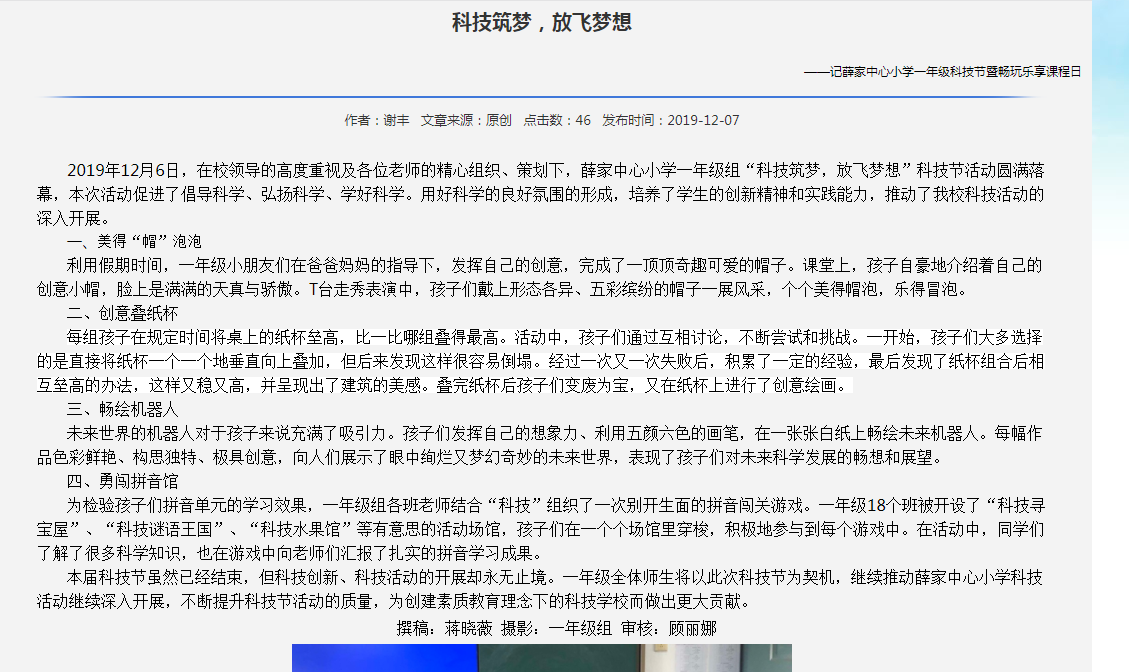
Task: Click the paragraph starting 2019年12月6日
Action: (540, 194)
